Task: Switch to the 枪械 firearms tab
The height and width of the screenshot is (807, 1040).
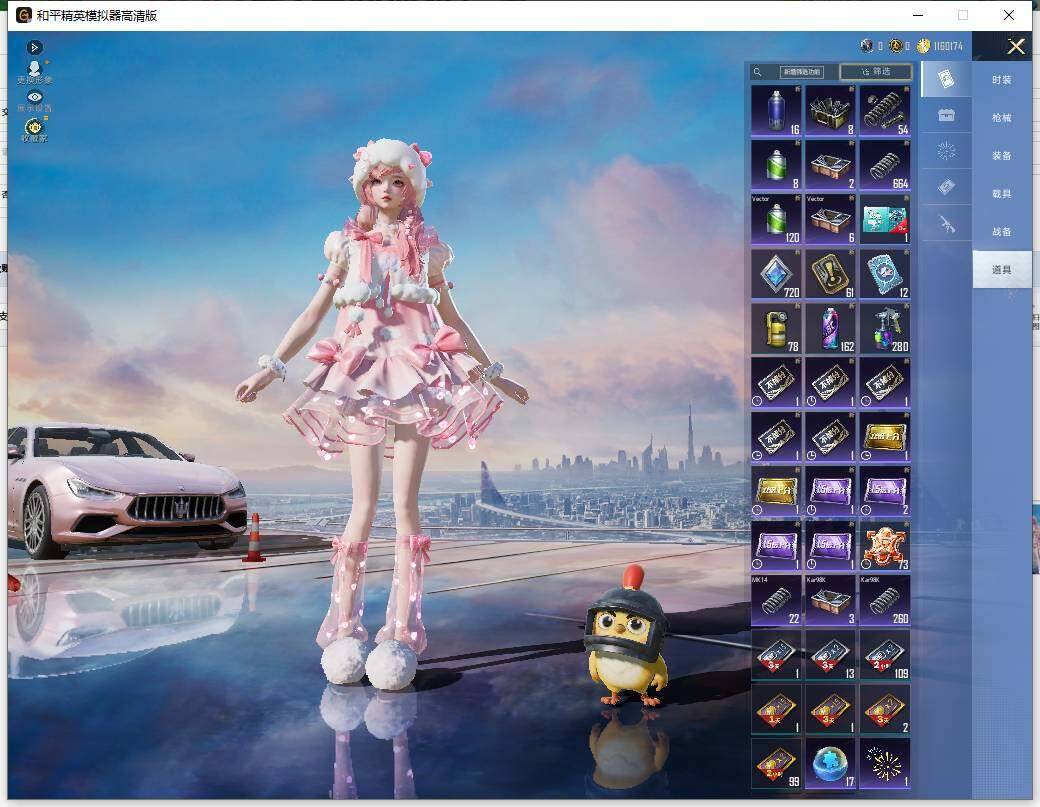Action: [1002, 117]
